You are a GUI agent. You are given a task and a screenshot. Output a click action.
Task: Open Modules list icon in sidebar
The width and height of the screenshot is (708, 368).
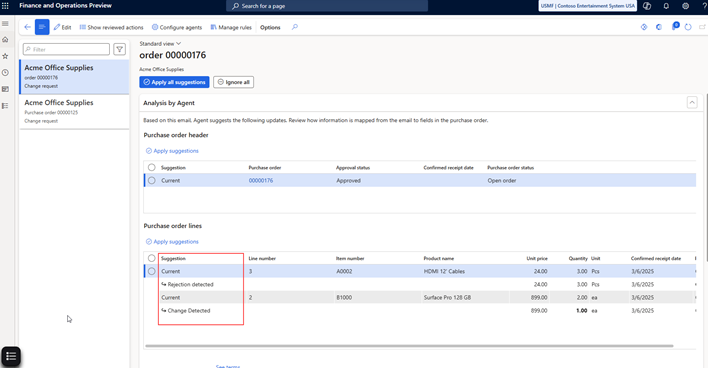(5, 106)
